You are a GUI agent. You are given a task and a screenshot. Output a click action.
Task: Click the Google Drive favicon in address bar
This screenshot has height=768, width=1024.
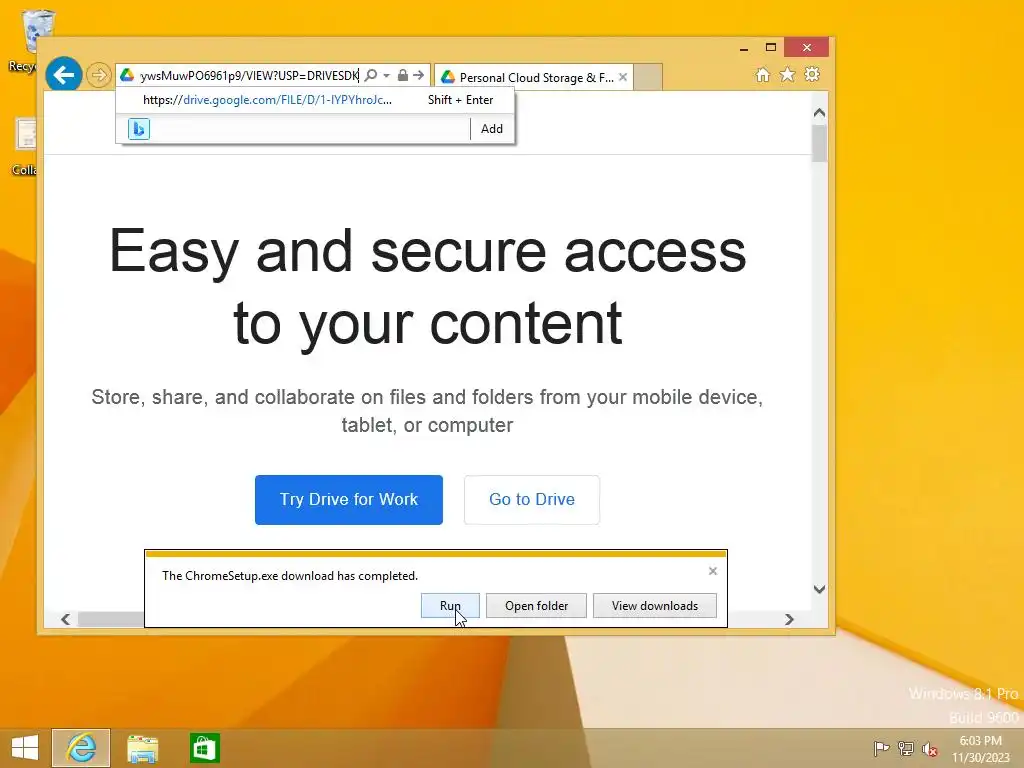pyautogui.click(x=127, y=76)
